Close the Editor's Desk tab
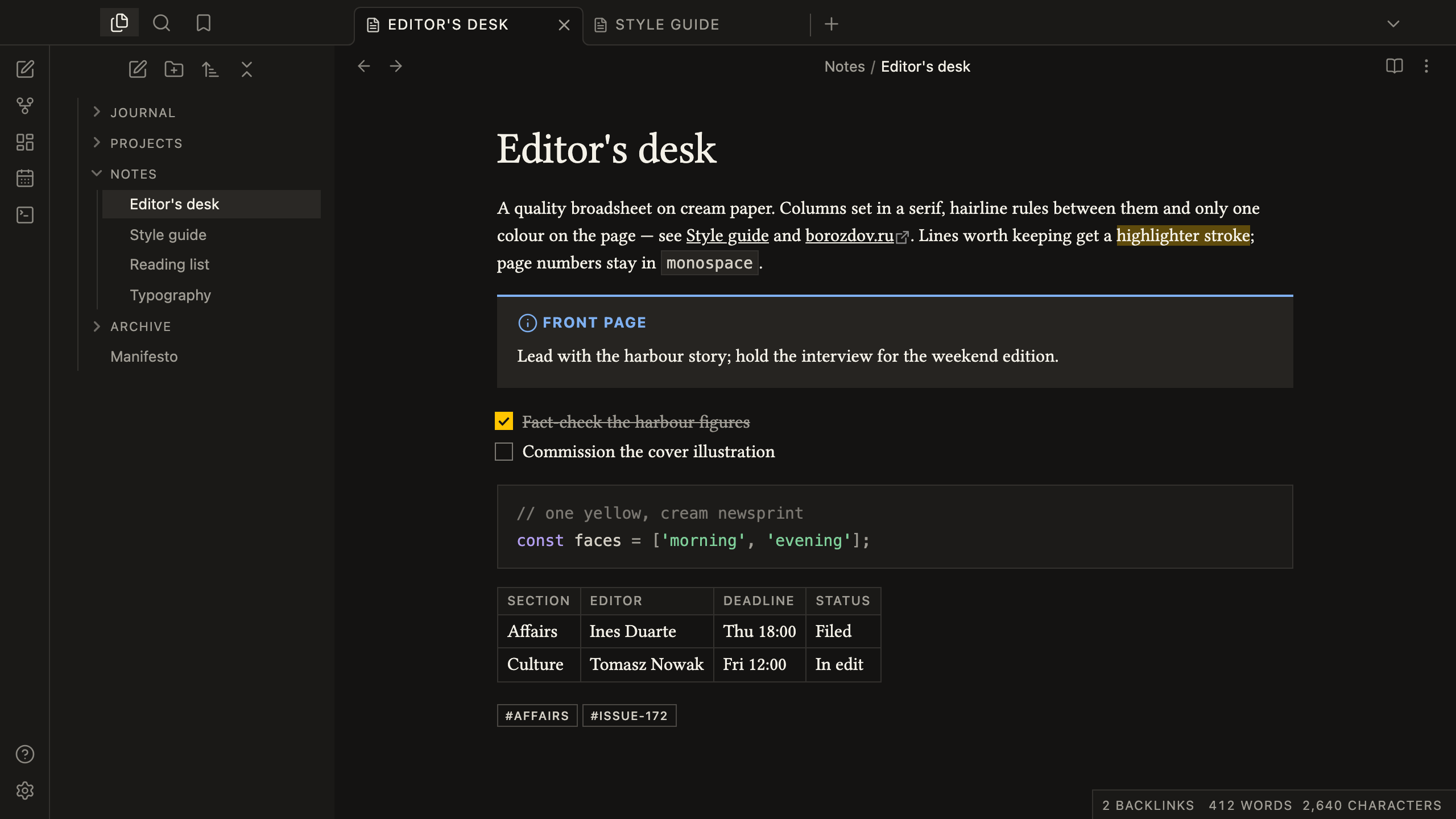 [564, 25]
